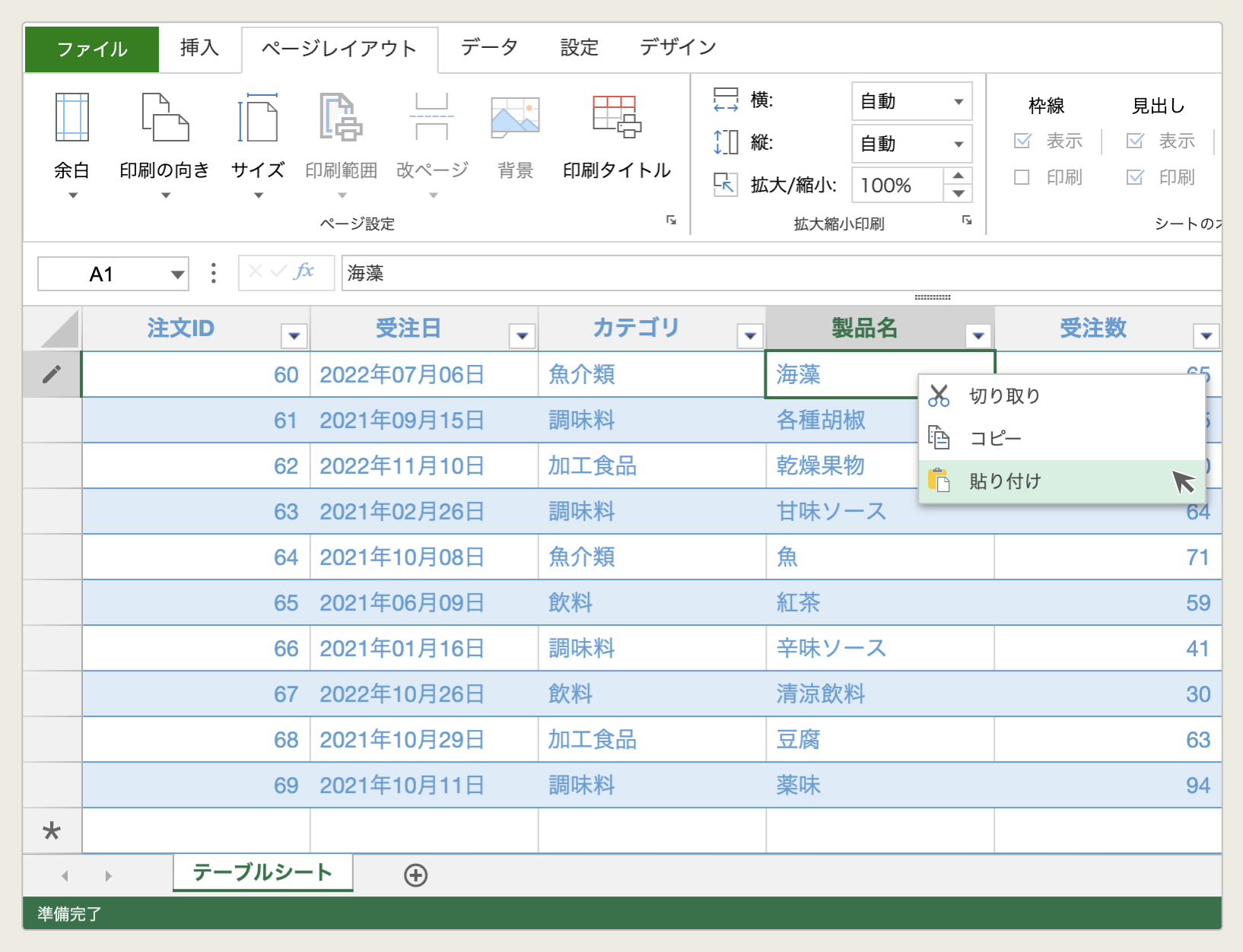
Task: Select the 清涼飲料 product cell
Action: [x=880, y=694]
